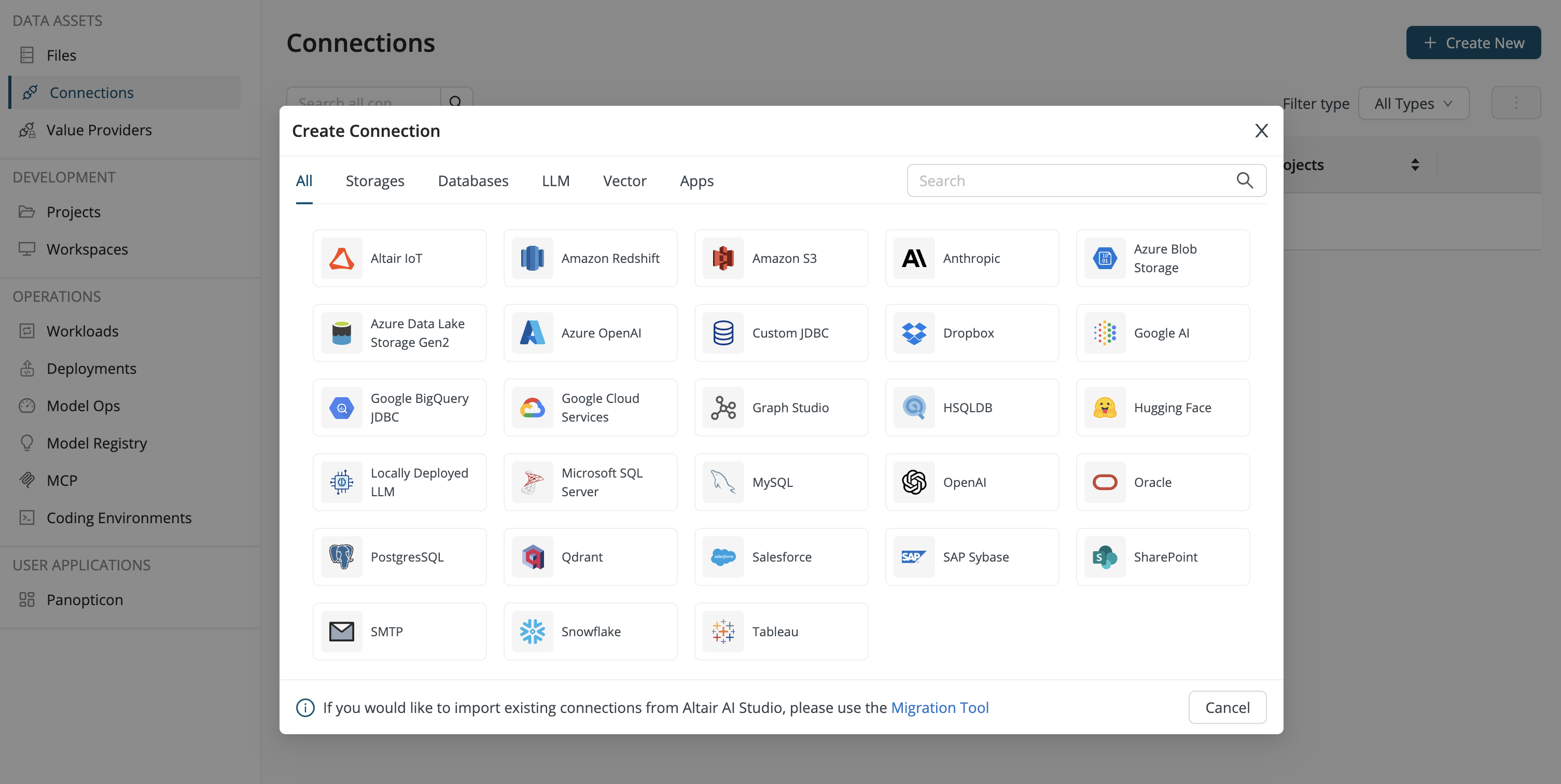Open the All Types filter dropdown
Image resolution: width=1561 pixels, height=784 pixels.
coord(1414,103)
